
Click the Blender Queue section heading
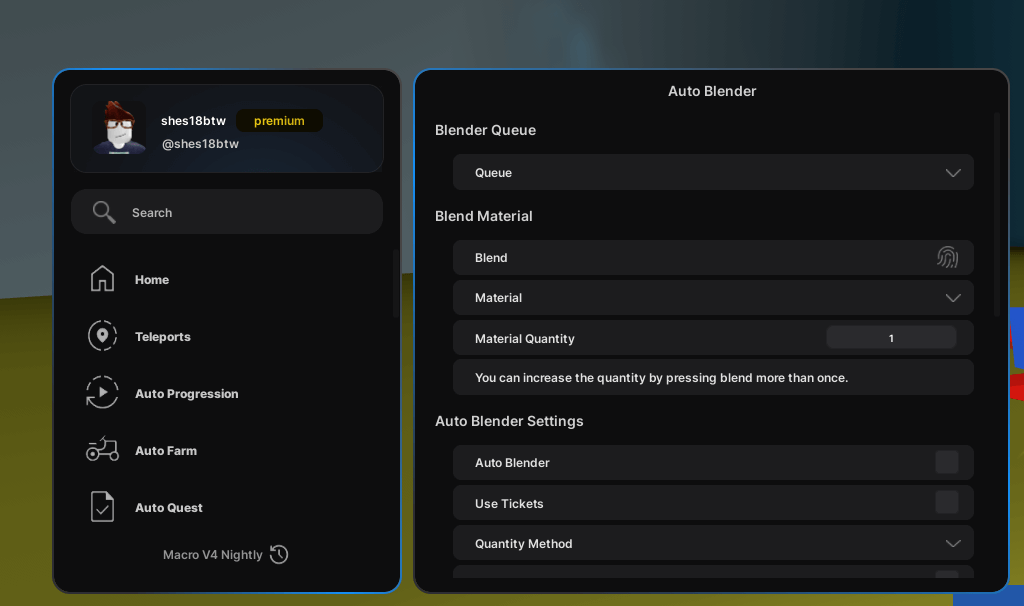pyautogui.click(x=485, y=130)
